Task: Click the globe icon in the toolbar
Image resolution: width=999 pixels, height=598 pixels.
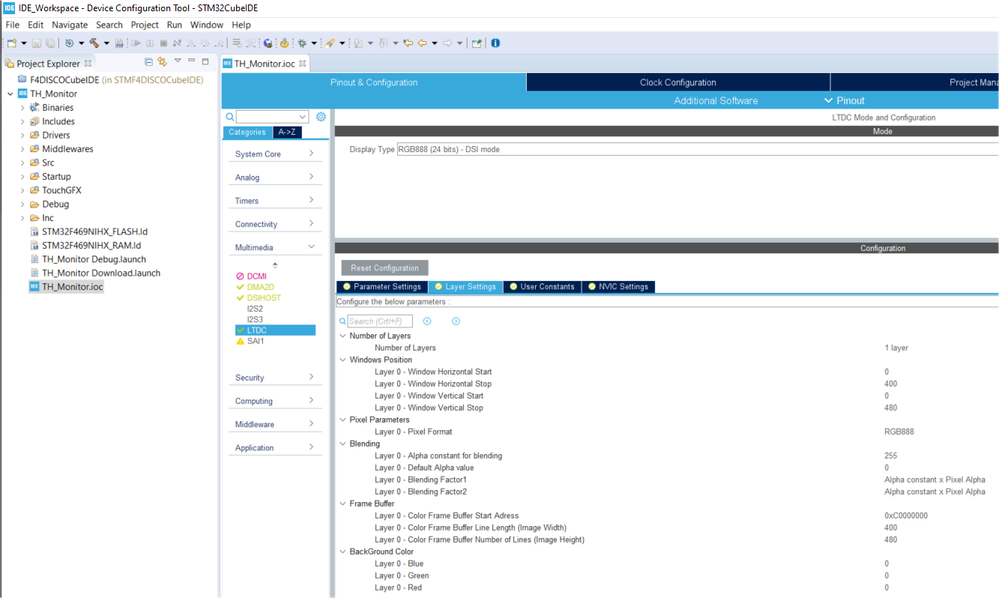Action: [268, 43]
